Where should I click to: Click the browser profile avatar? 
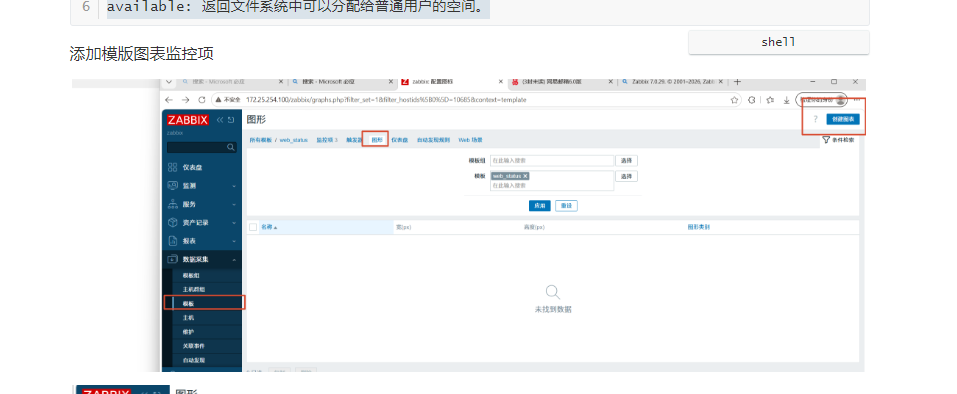(x=841, y=100)
